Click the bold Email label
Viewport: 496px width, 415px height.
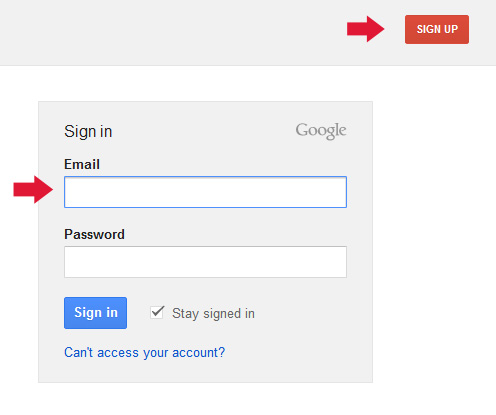click(82, 164)
